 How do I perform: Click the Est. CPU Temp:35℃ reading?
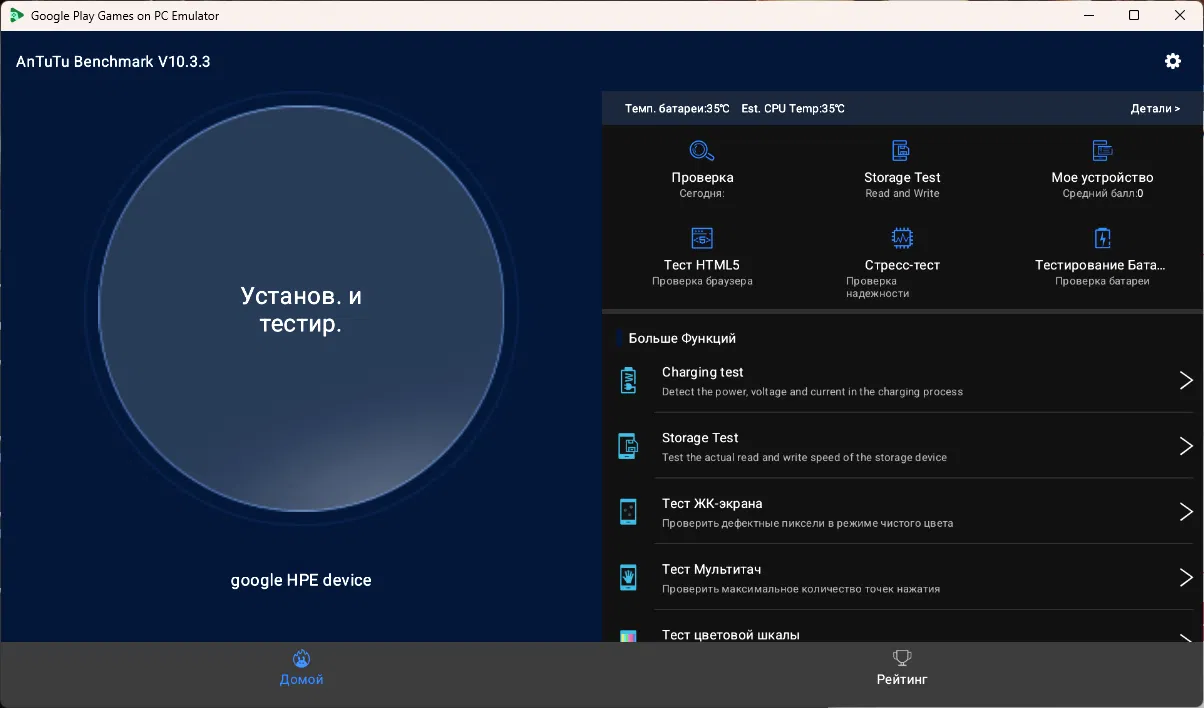tap(793, 108)
